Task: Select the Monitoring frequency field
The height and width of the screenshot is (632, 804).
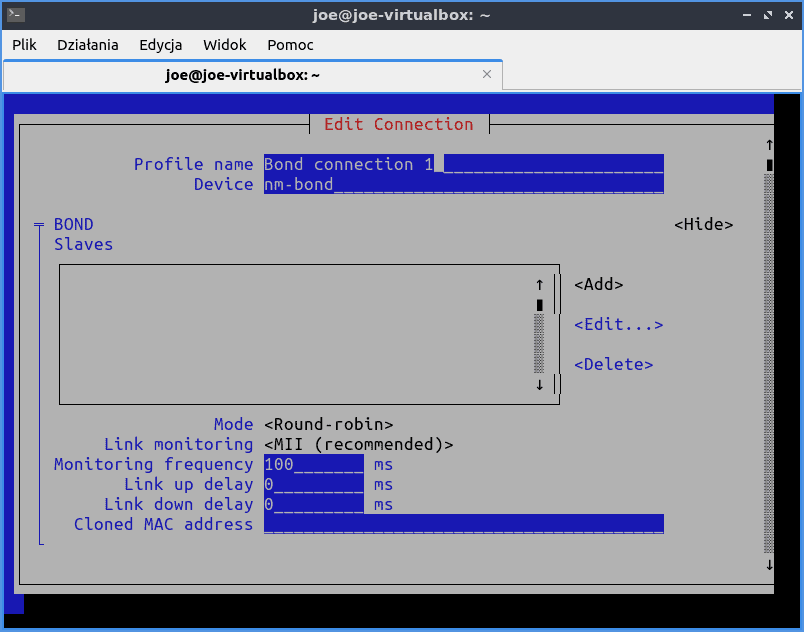Action: pyautogui.click(x=310, y=464)
